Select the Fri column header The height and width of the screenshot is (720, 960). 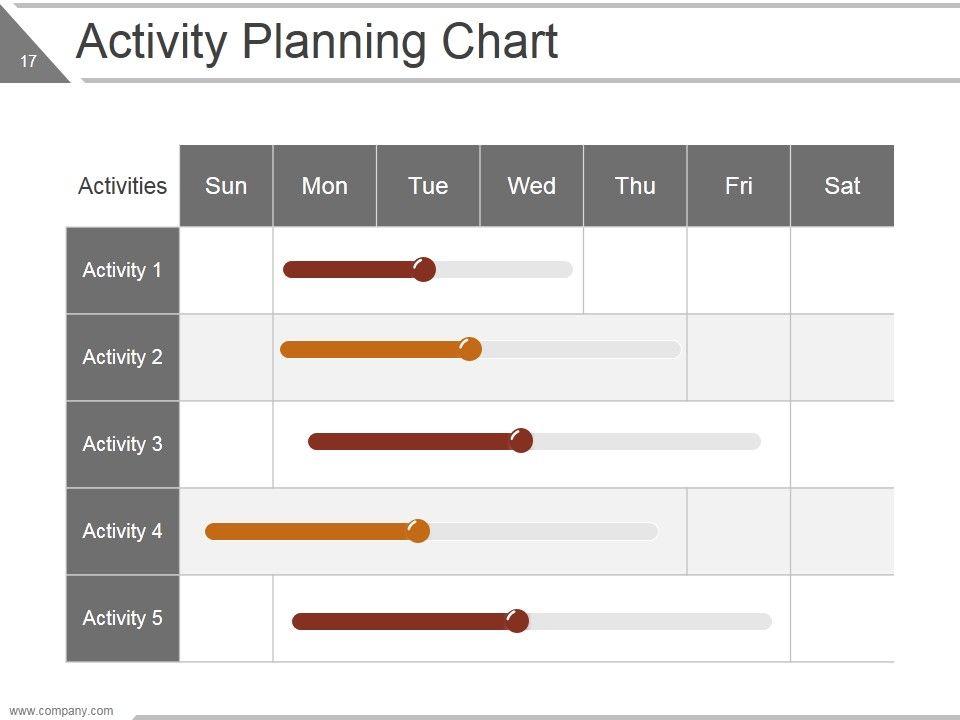pyautogui.click(x=739, y=186)
